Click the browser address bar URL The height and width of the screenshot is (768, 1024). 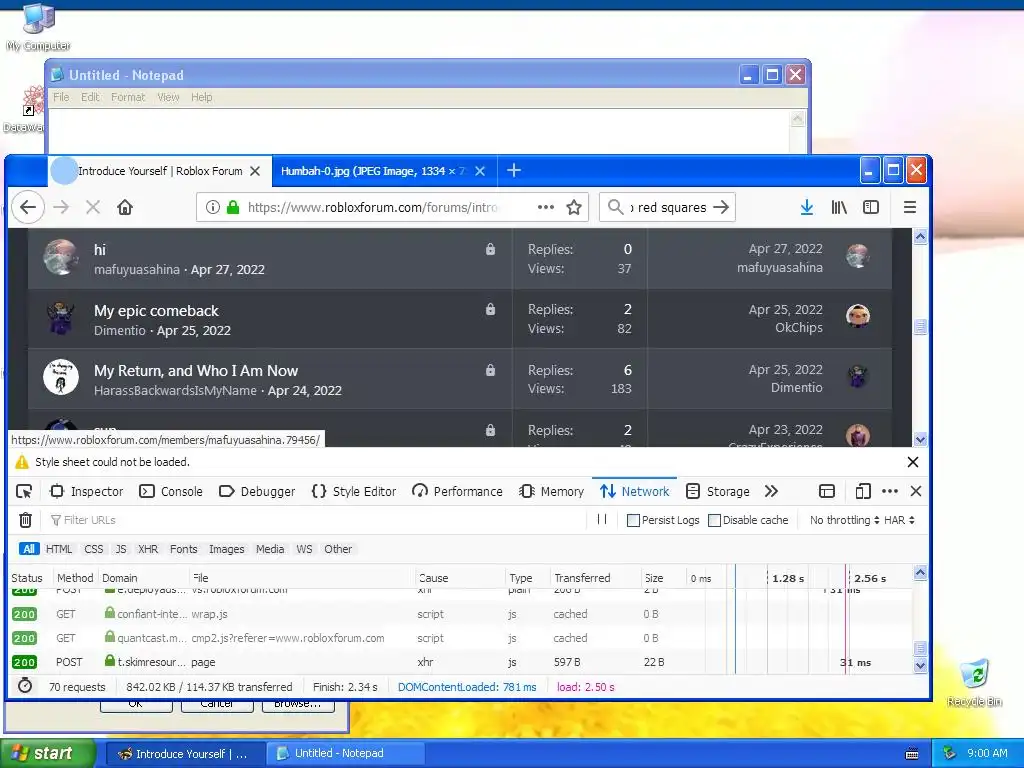tap(373, 208)
